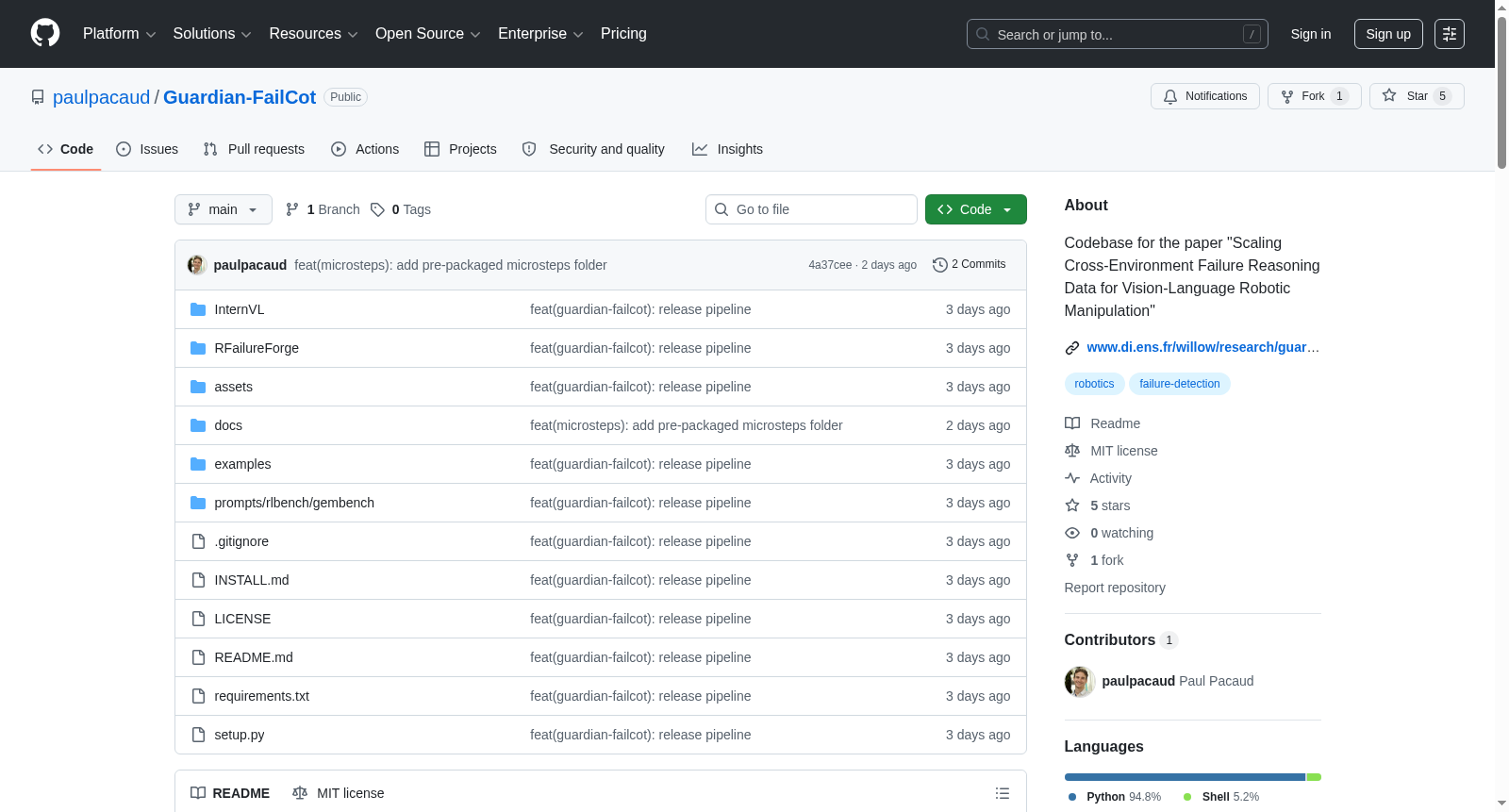Expand the Solutions menu
The height and width of the screenshot is (812, 1509).
212,34
